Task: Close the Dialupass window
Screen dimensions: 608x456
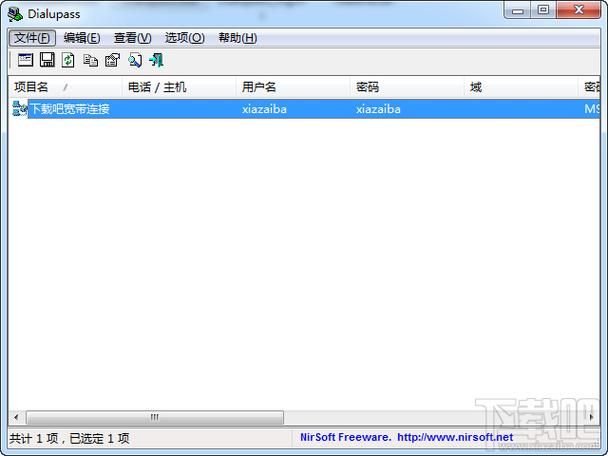Action: (579, 10)
